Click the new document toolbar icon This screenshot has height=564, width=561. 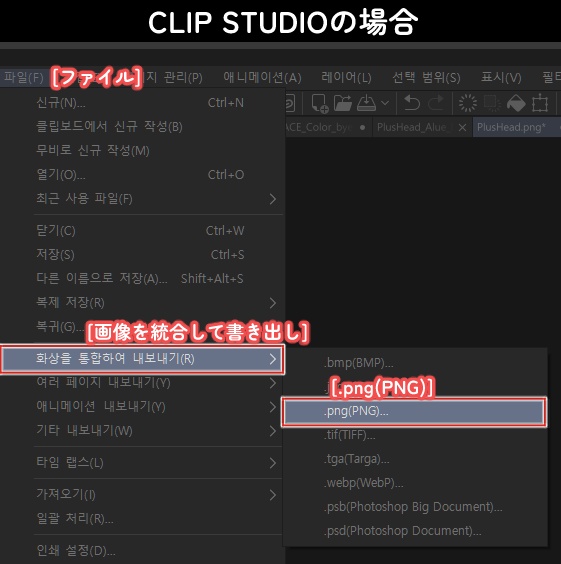[319, 104]
